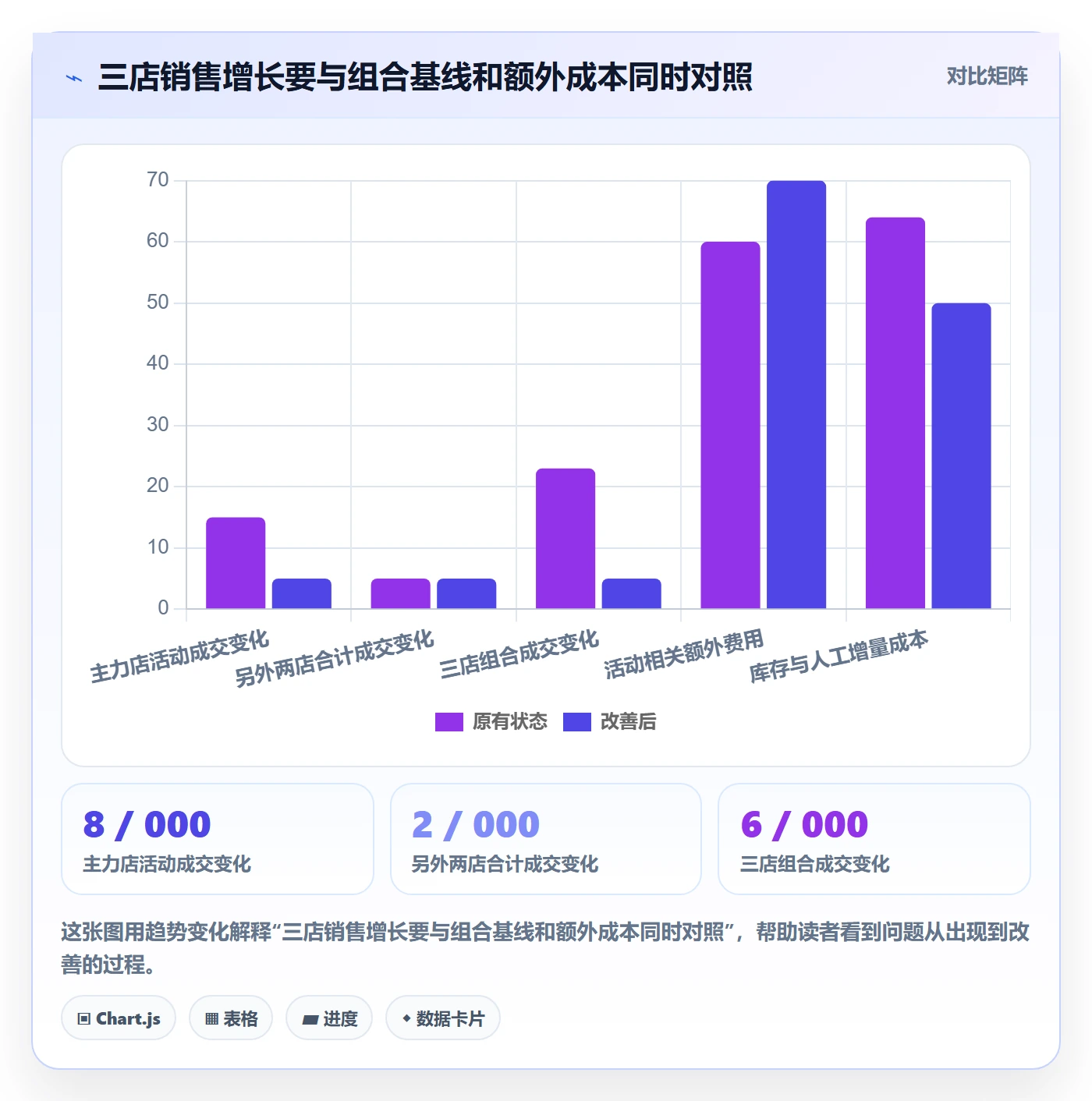Click the title 三店销售增长要与组合基线和额外成本同时对照

click(425, 77)
